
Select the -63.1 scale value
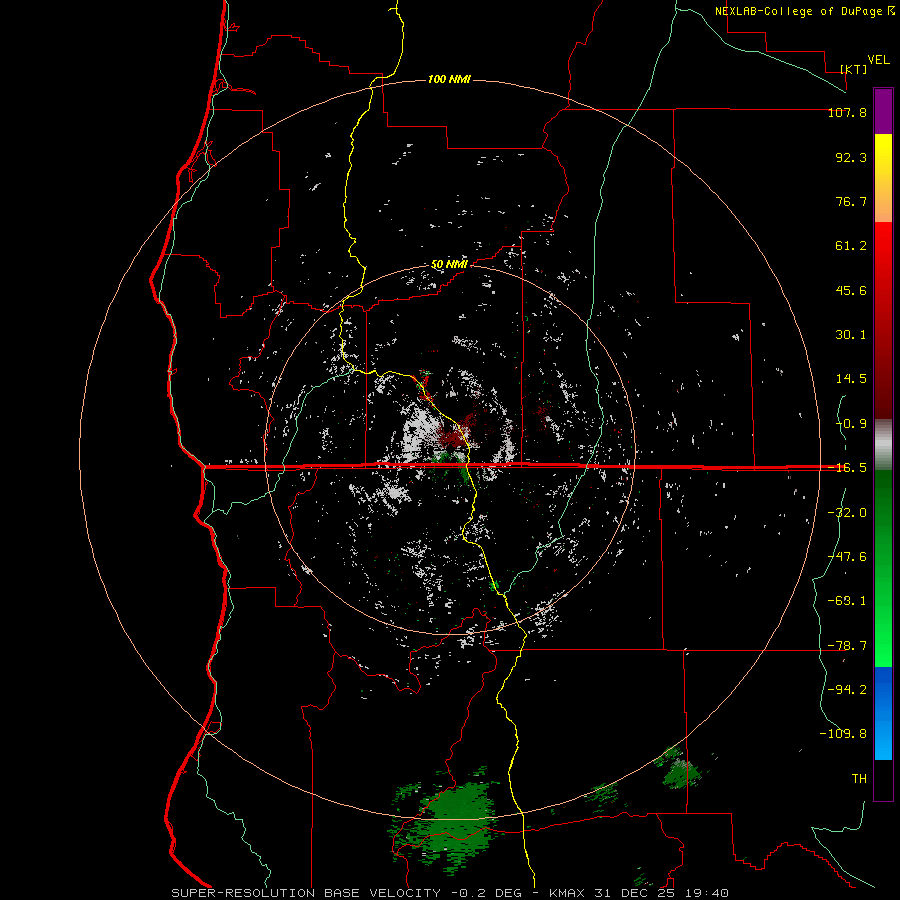coord(847,601)
